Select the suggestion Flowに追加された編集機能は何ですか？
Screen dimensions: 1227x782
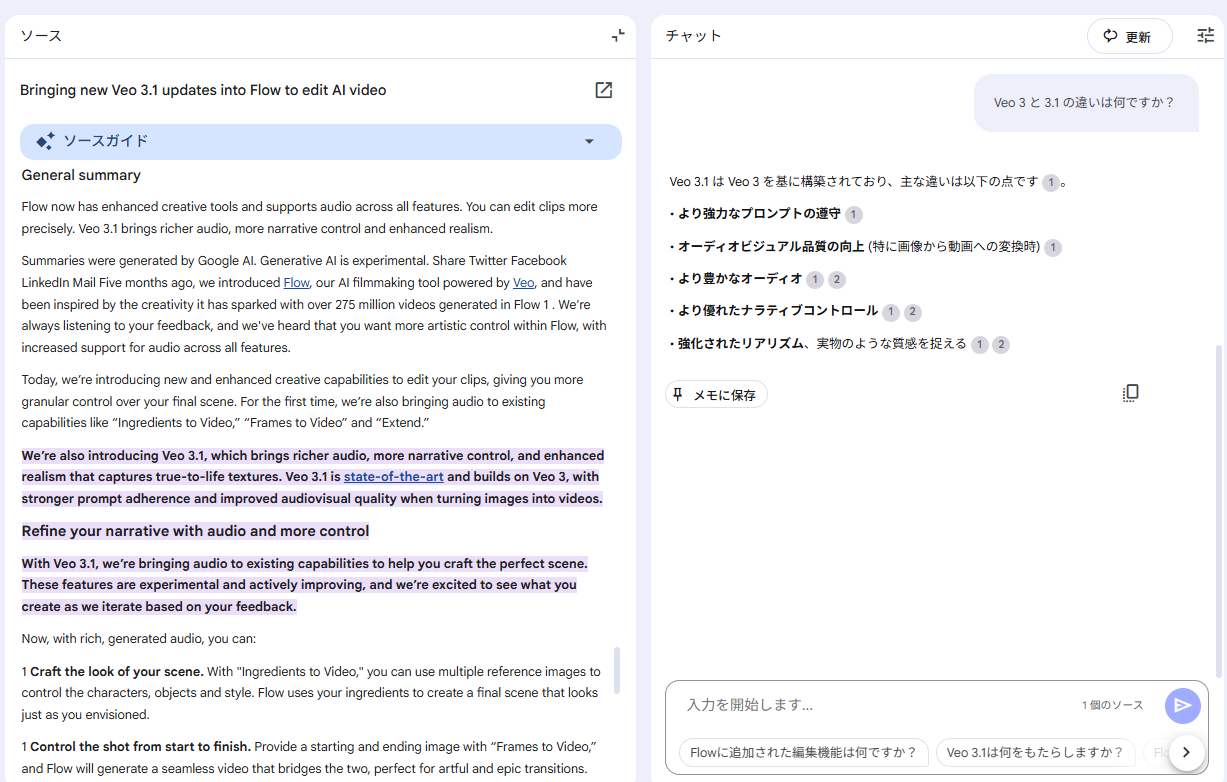(x=803, y=753)
